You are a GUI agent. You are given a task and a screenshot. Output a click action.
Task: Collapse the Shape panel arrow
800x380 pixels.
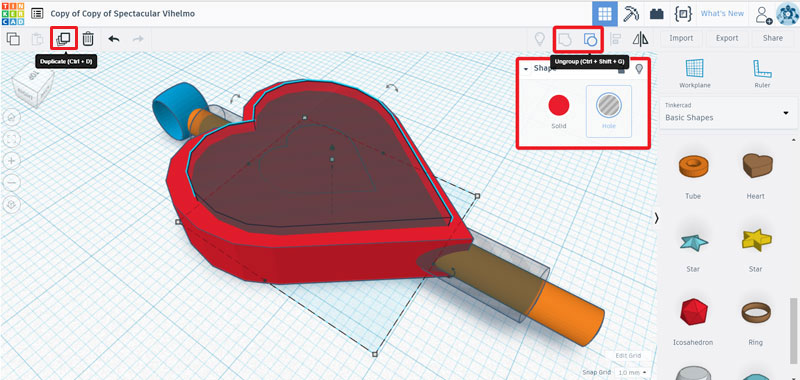click(526, 69)
